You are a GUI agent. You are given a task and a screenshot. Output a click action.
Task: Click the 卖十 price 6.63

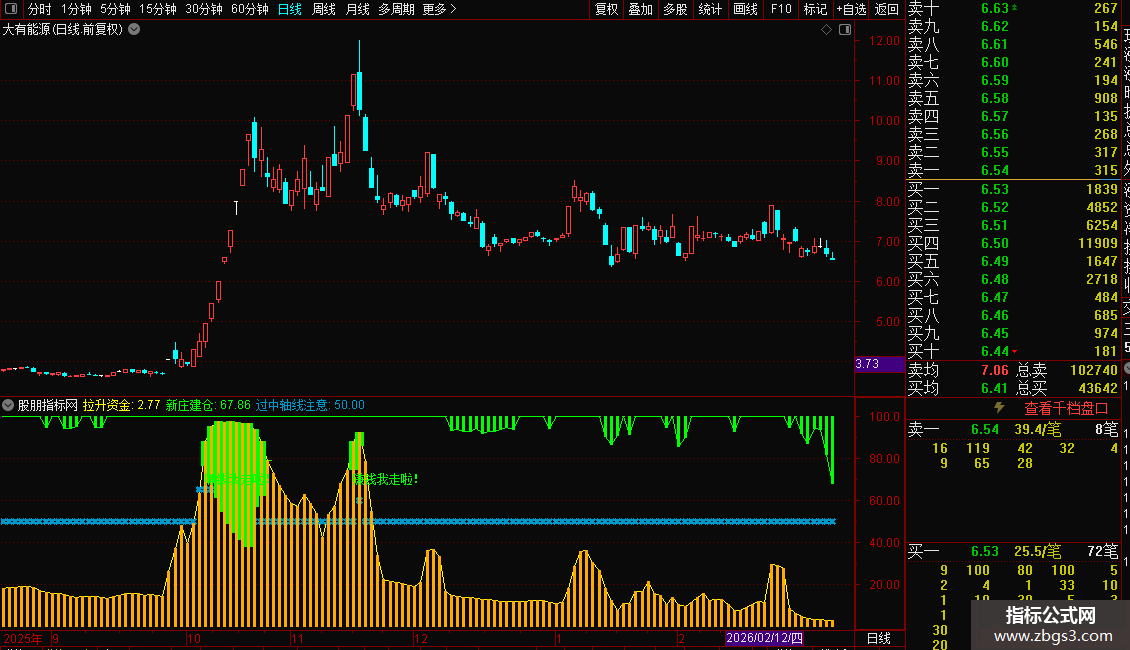(995, 8)
